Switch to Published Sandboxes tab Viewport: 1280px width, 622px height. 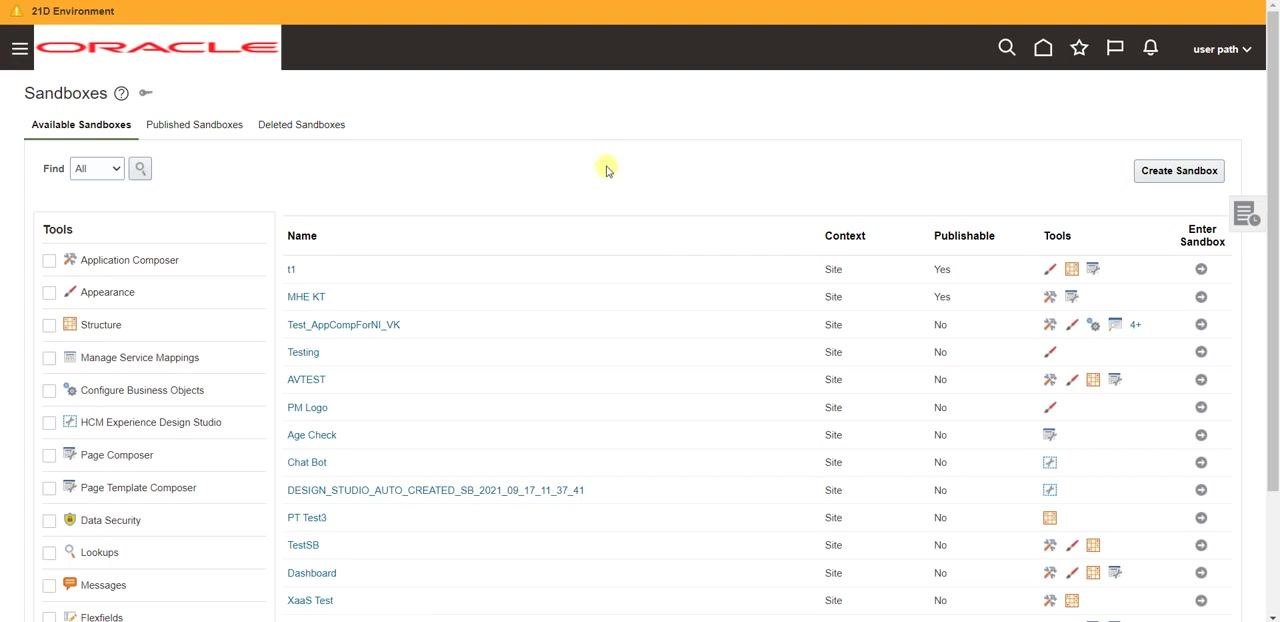(194, 125)
